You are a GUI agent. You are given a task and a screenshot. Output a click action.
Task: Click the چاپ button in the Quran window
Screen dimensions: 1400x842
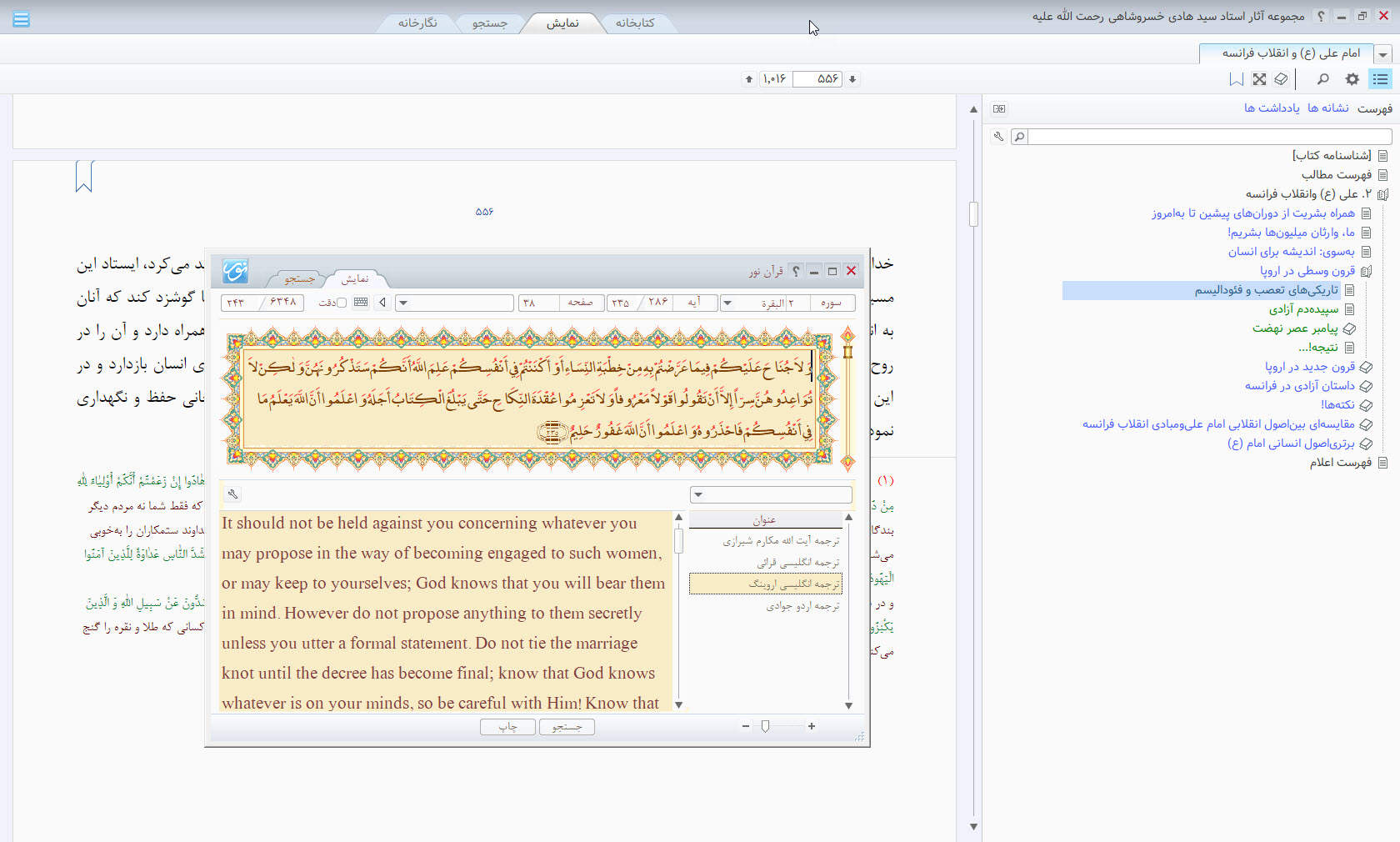click(x=507, y=727)
